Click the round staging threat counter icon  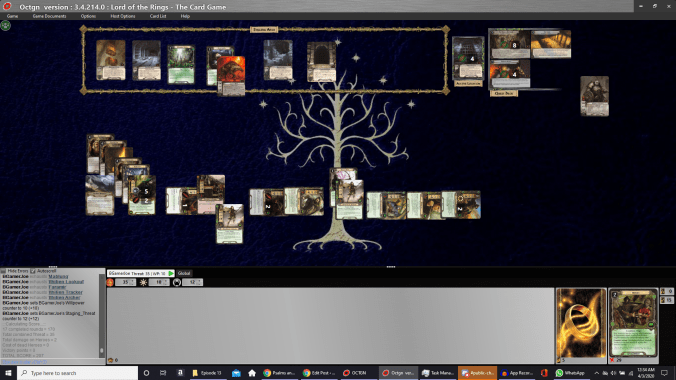pyautogui.click(x=177, y=283)
